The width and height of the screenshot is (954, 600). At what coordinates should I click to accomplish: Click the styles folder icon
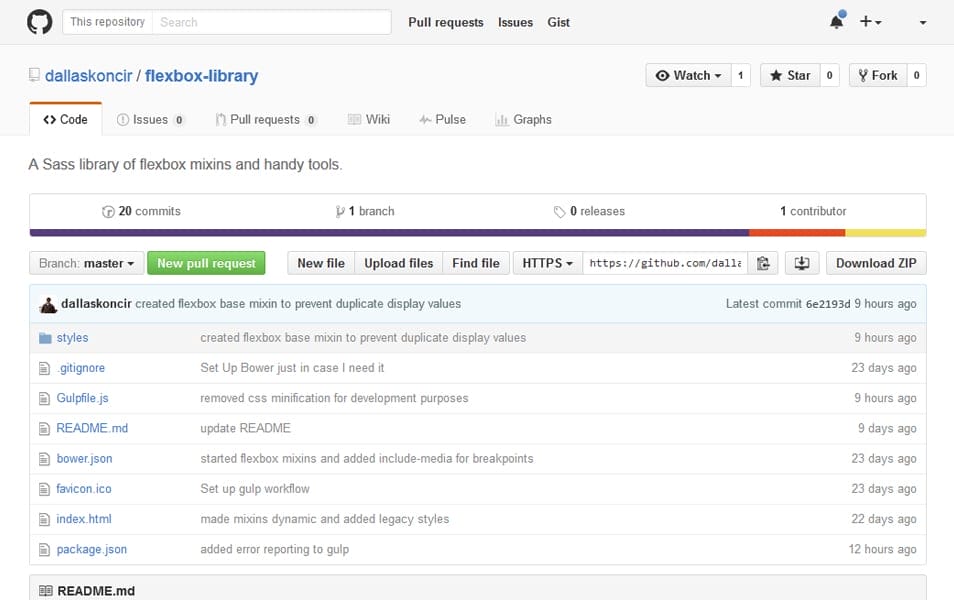45,338
